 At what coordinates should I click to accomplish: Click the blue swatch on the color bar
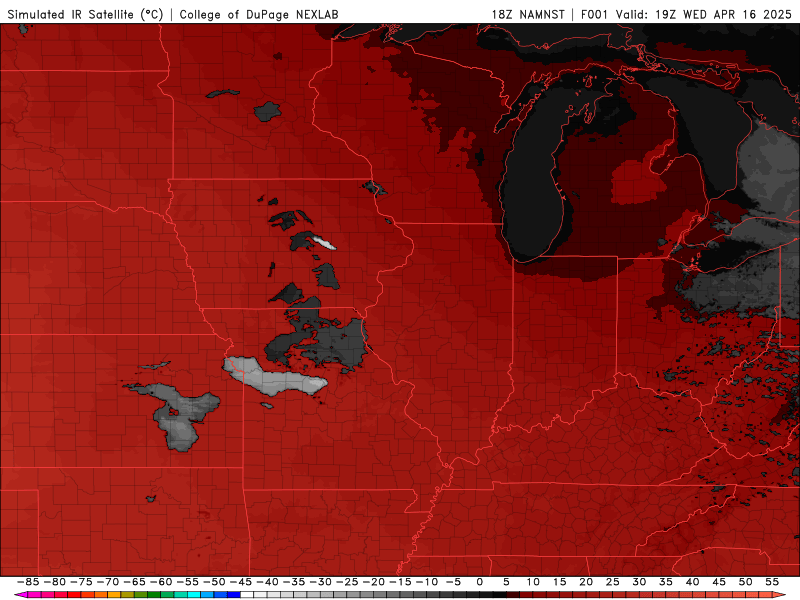[234, 595]
